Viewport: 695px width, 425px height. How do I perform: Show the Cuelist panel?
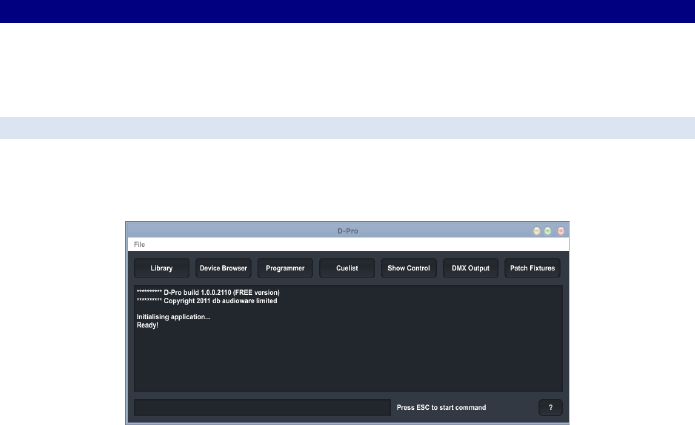pyautogui.click(x=347, y=268)
